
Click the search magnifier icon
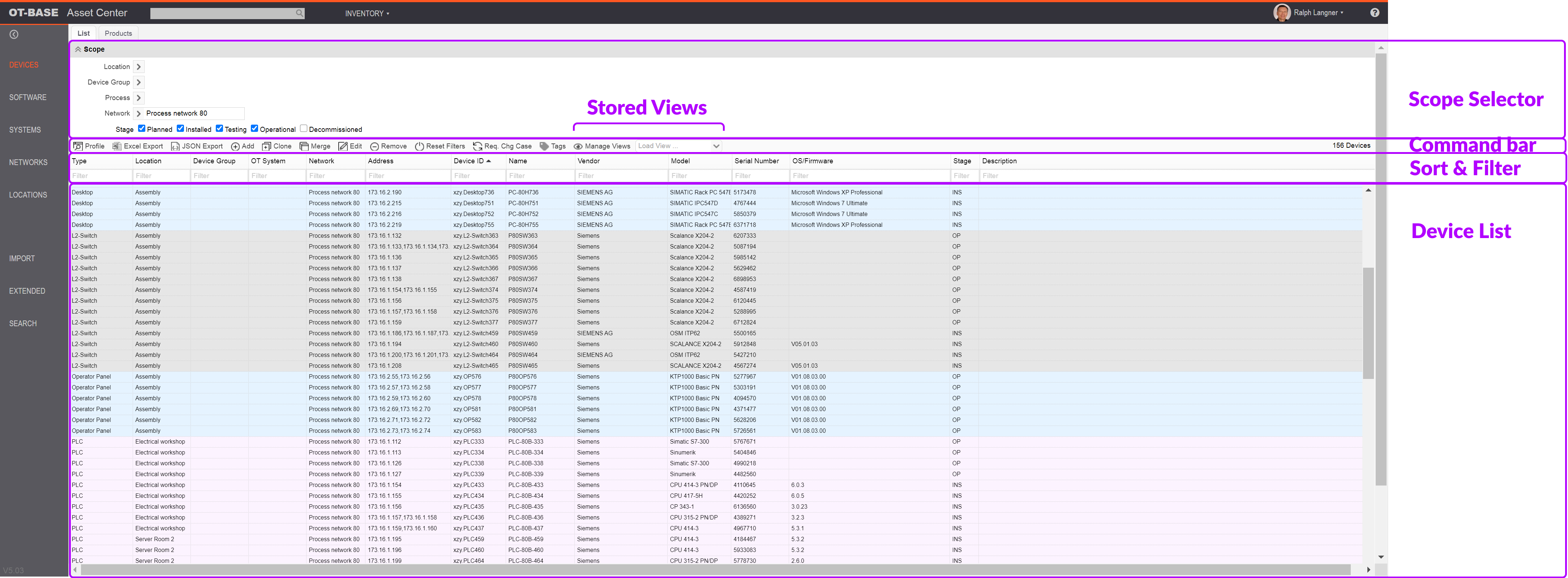[x=299, y=13]
